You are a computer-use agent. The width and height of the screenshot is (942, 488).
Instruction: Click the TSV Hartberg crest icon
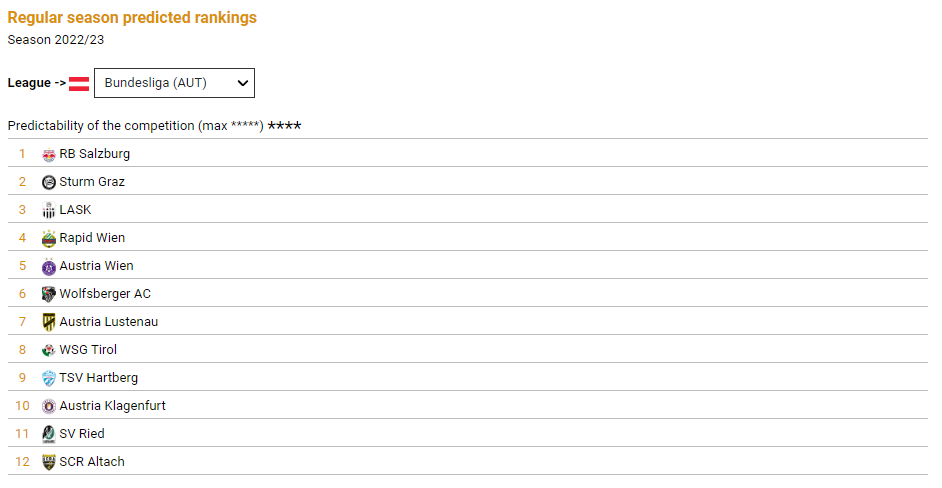[49, 379]
